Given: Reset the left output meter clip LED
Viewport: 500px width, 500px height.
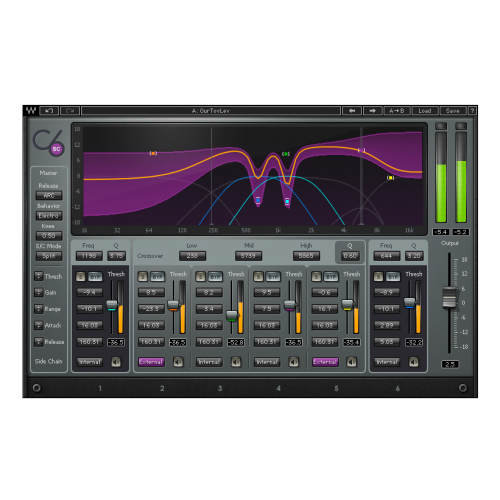Looking at the screenshot, I should (x=441, y=126).
